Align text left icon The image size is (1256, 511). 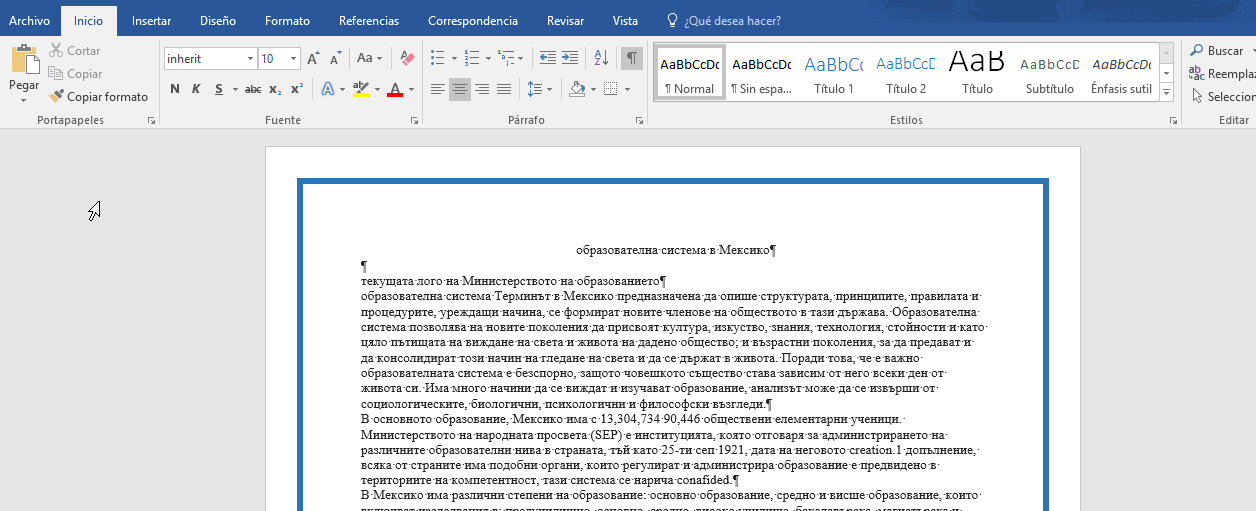pyautogui.click(x=437, y=89)
